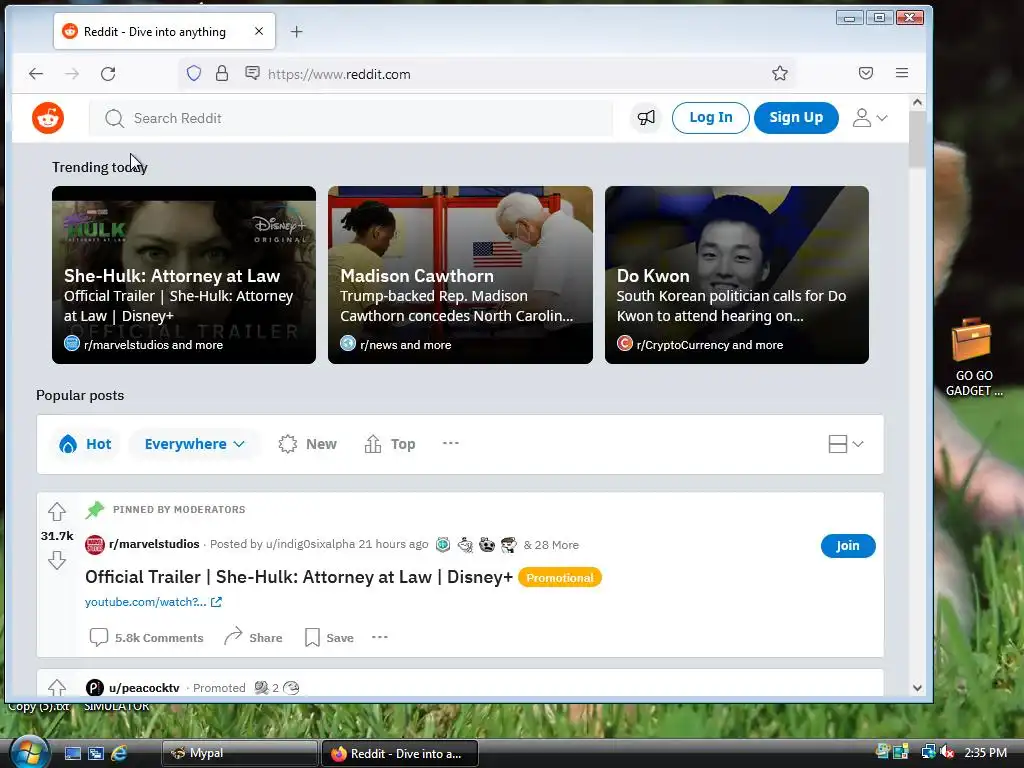Click the browser address bar URL
Screen dimensions: 1024x768
pyautogui.click(x=340, y=74)
